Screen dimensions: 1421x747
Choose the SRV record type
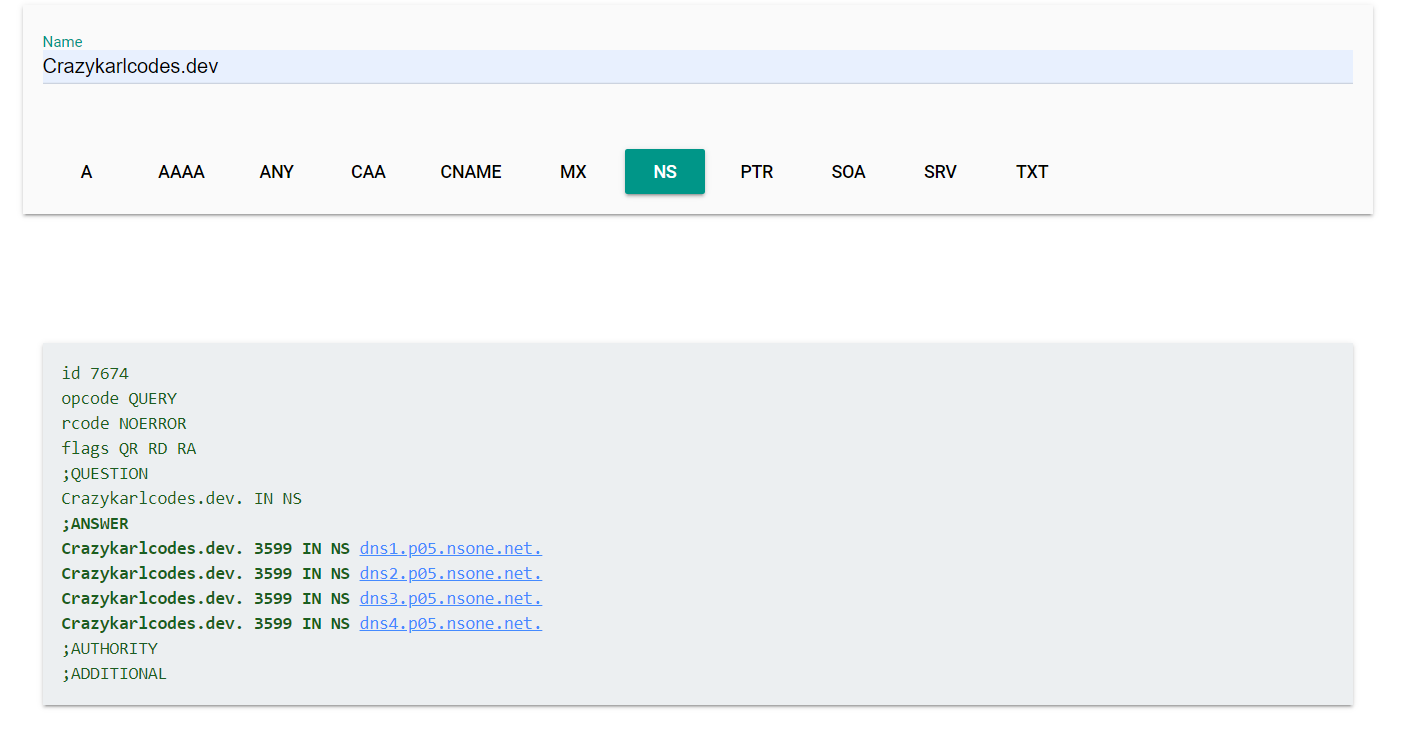pyautogui.click(x=940, y=172)
